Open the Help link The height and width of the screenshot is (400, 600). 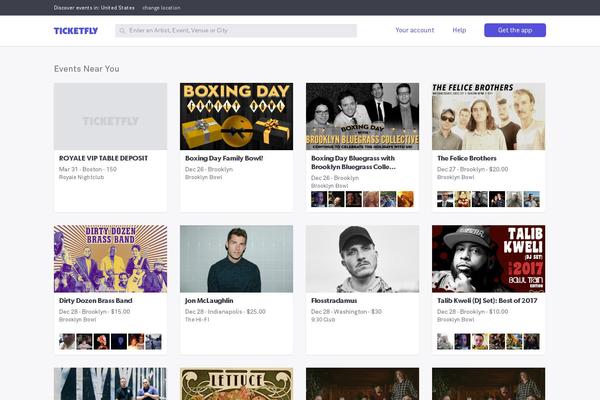[x=459, y=30]
